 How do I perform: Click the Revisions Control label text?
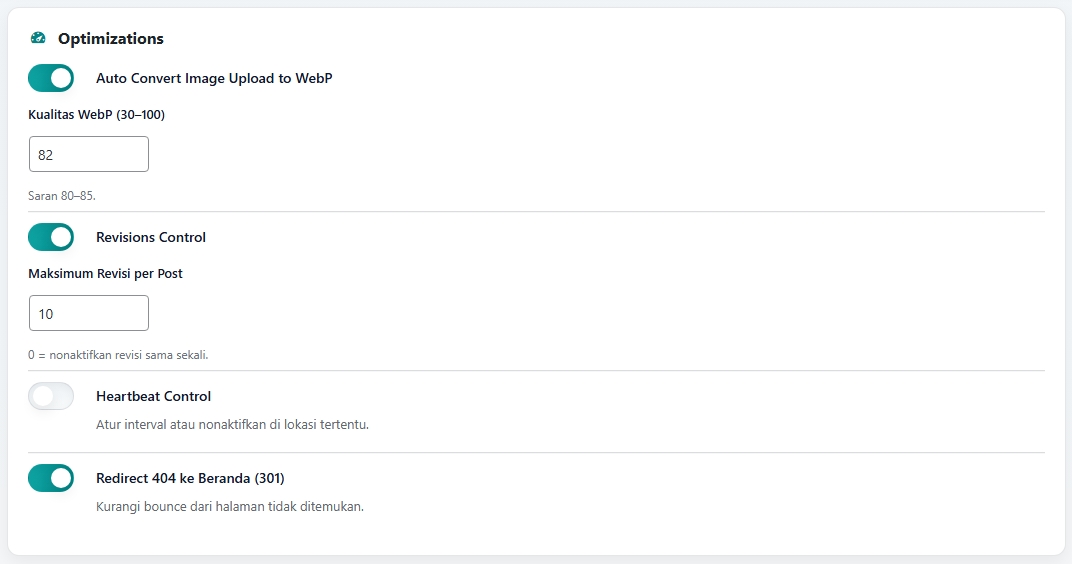click(150, 237)
